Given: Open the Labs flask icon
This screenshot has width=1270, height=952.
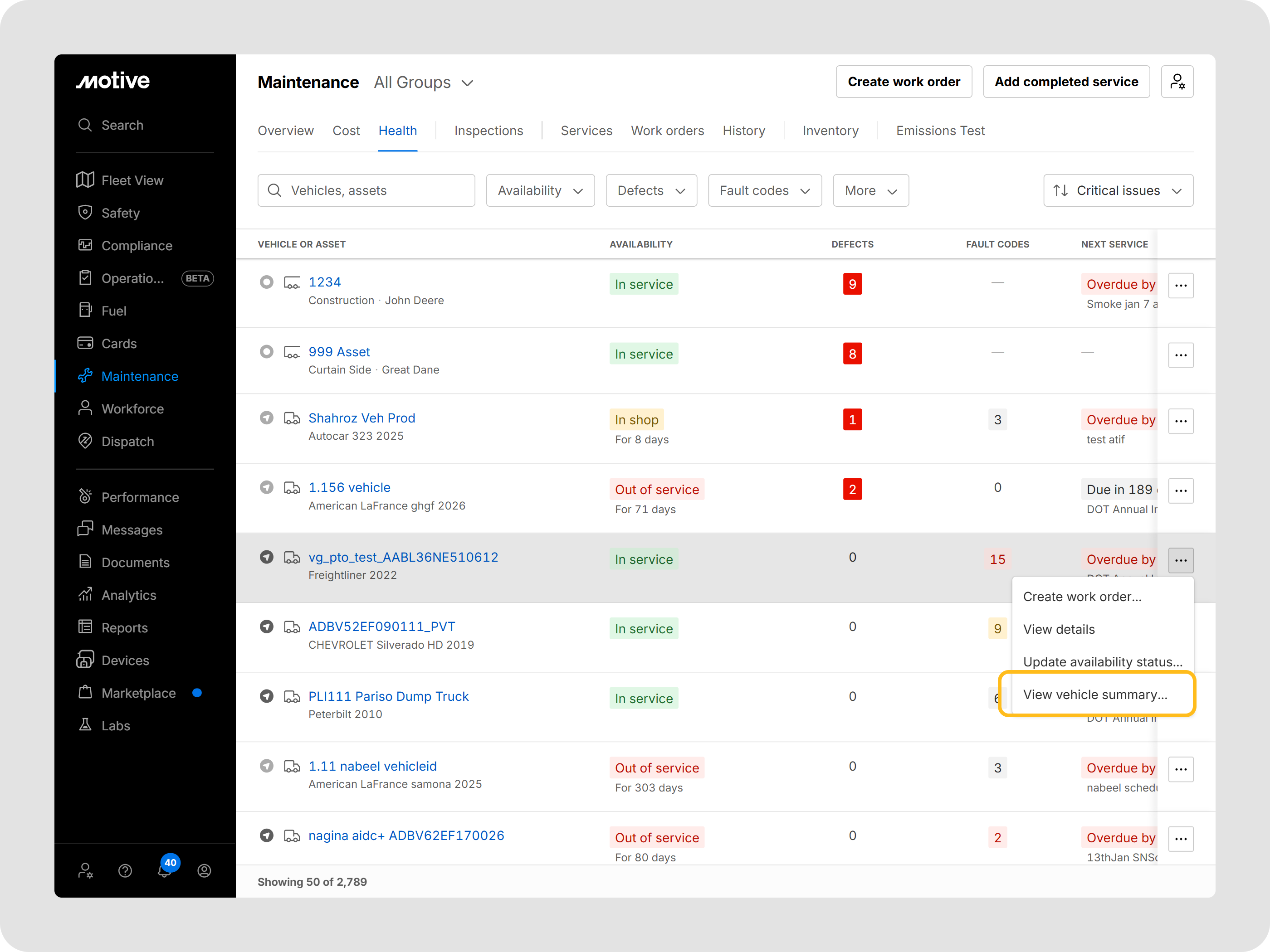Looking at the screenshot, I should pos(85,725).
